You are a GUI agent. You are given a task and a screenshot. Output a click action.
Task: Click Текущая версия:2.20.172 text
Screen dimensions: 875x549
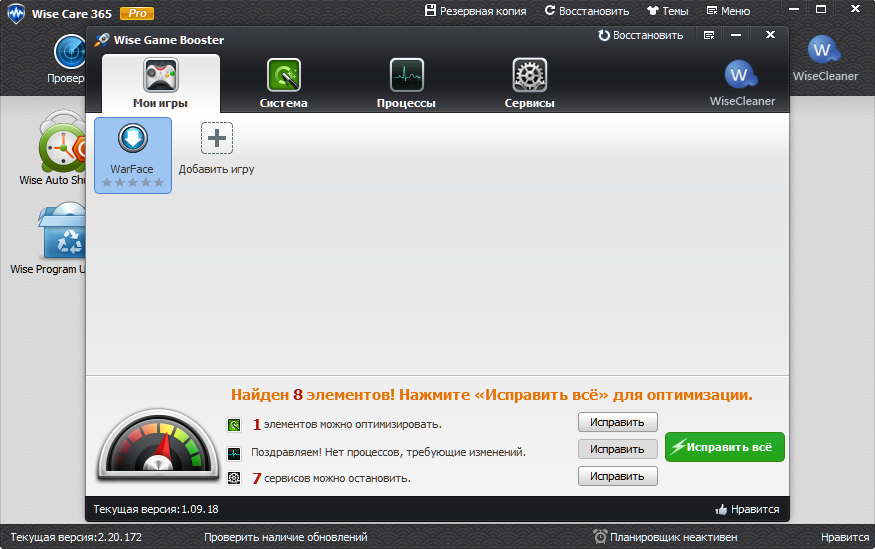tap(76, 537)
